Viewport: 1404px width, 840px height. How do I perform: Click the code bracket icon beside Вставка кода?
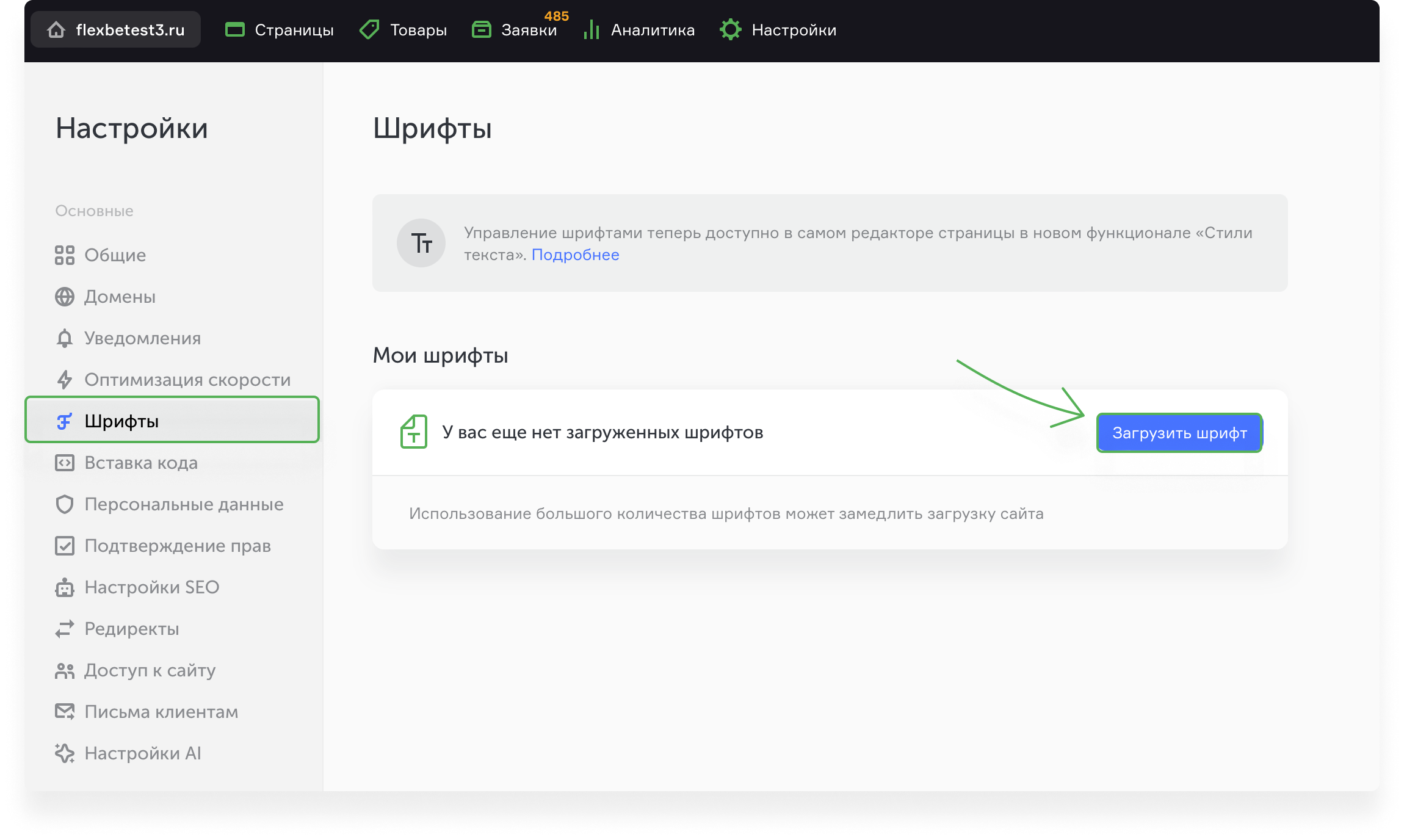[65, 463]
